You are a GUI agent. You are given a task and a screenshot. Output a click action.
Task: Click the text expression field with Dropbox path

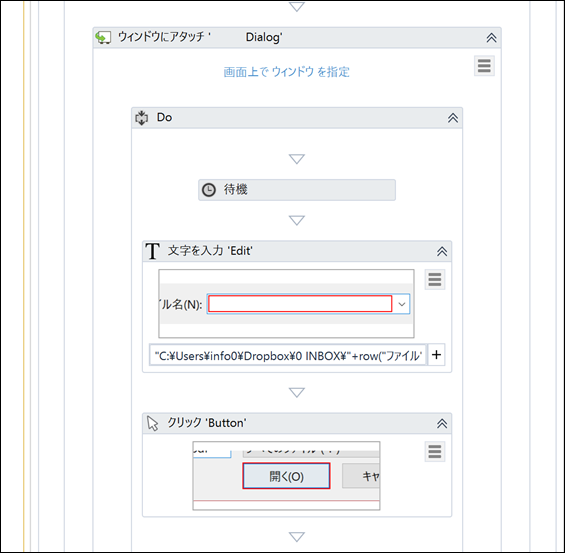pos(288,355)
